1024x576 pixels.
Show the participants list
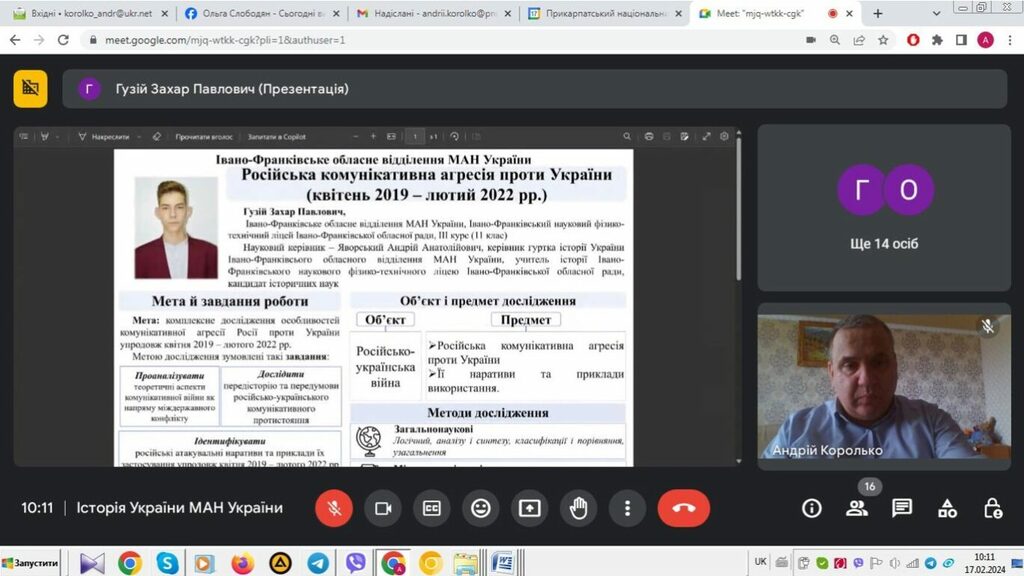coord(857,508)
